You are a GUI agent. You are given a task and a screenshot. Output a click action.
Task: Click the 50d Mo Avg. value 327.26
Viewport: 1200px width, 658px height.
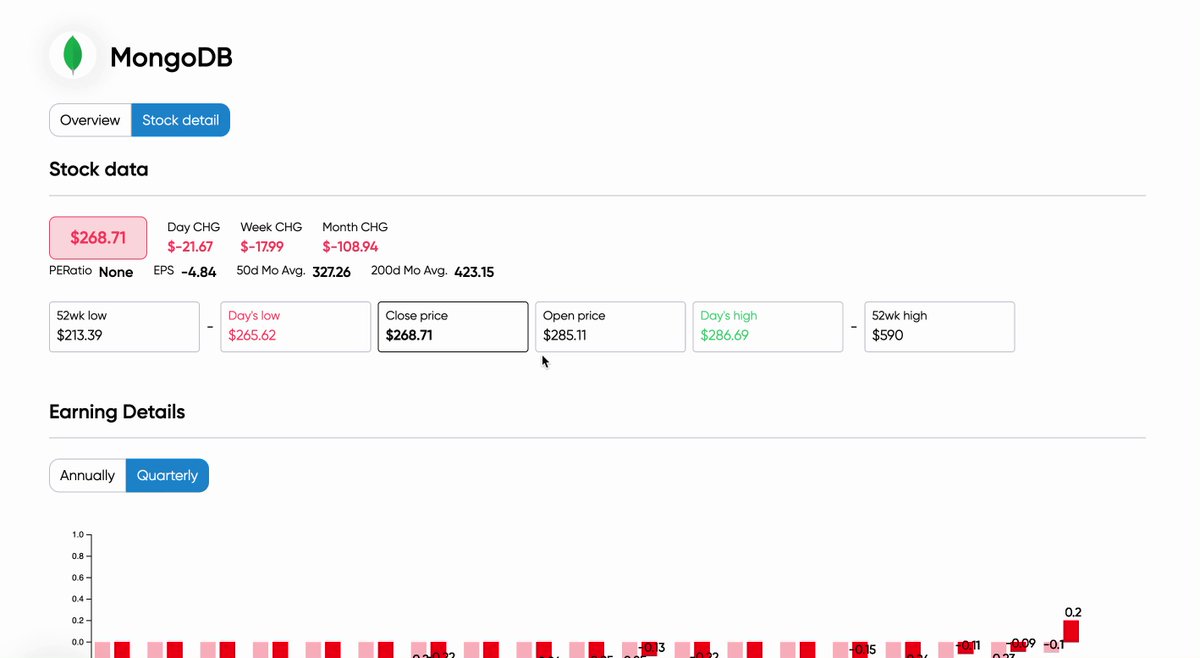332,272
